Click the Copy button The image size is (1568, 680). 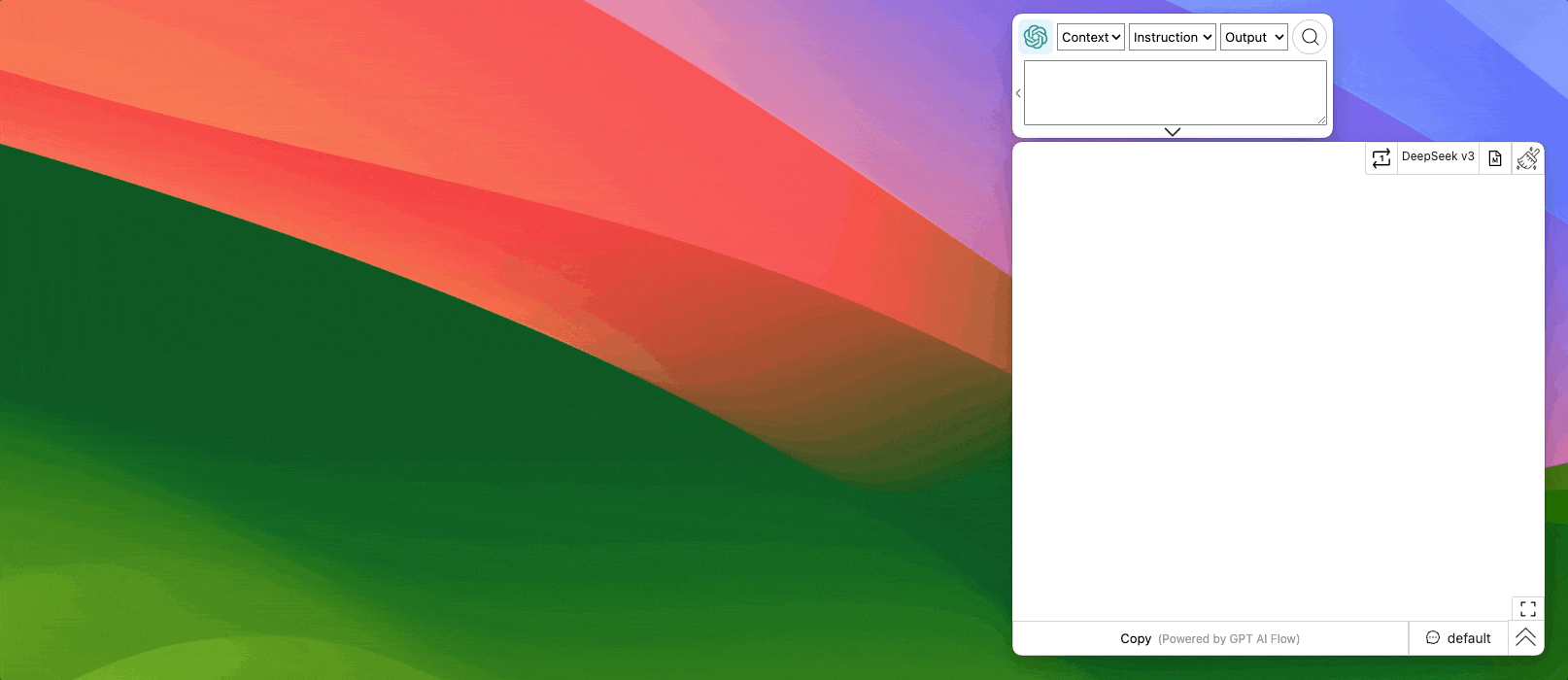1136,638
